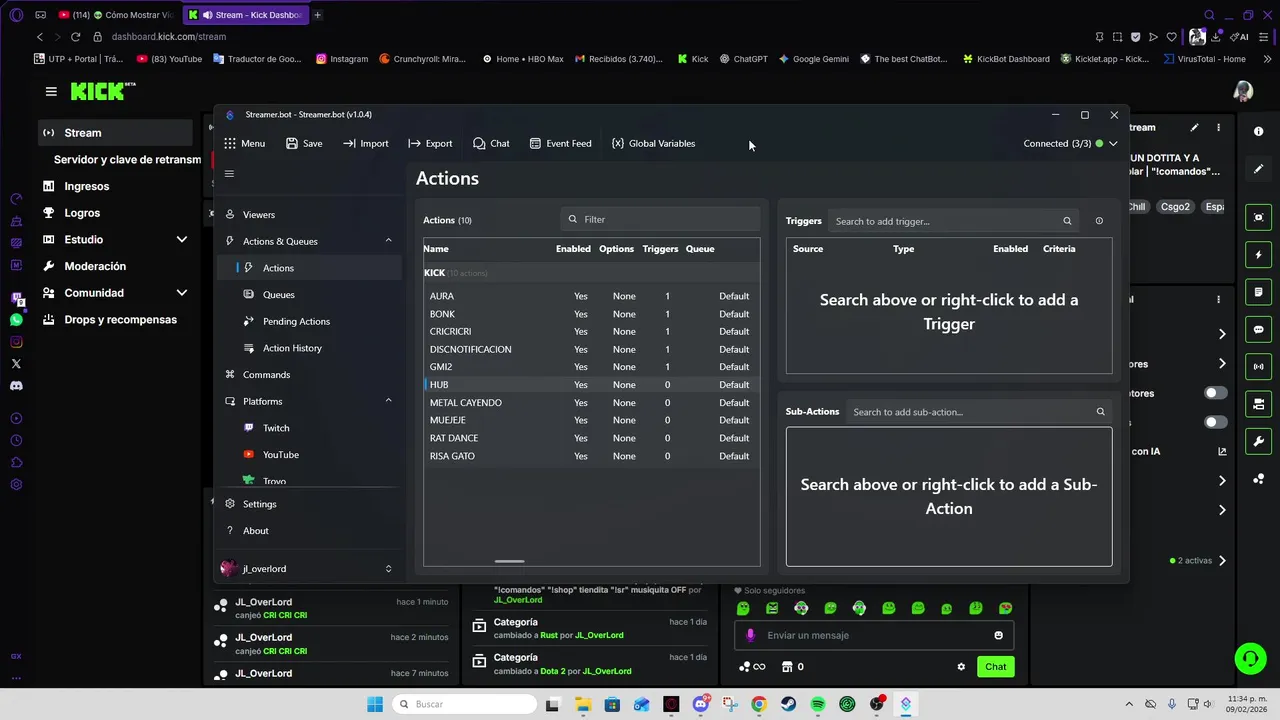Open the Event Feed
The height and width of the screenshot is (720, 1280).
pos(560,143)
